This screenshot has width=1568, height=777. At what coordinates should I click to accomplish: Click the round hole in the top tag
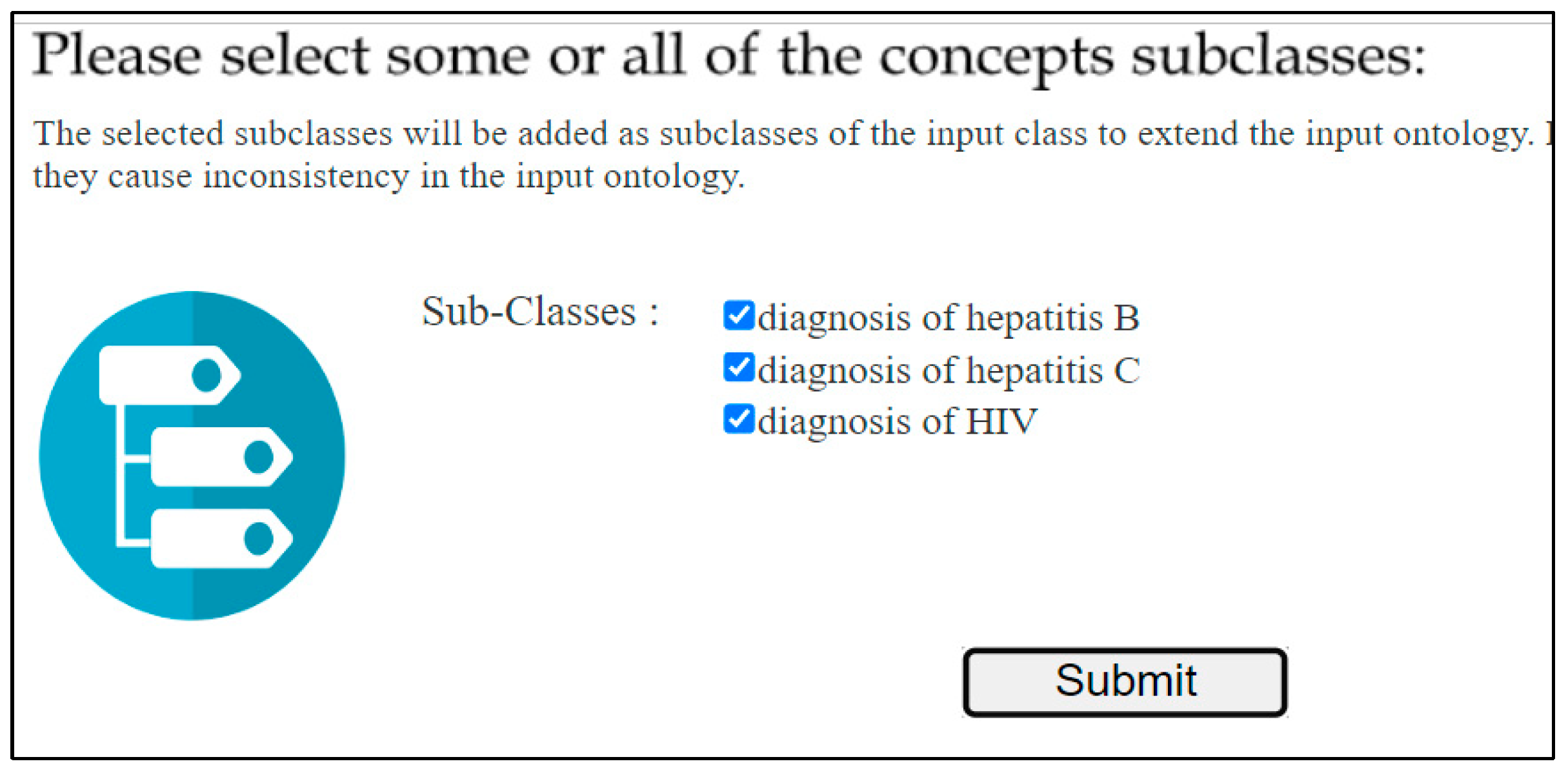pos(207,376)
